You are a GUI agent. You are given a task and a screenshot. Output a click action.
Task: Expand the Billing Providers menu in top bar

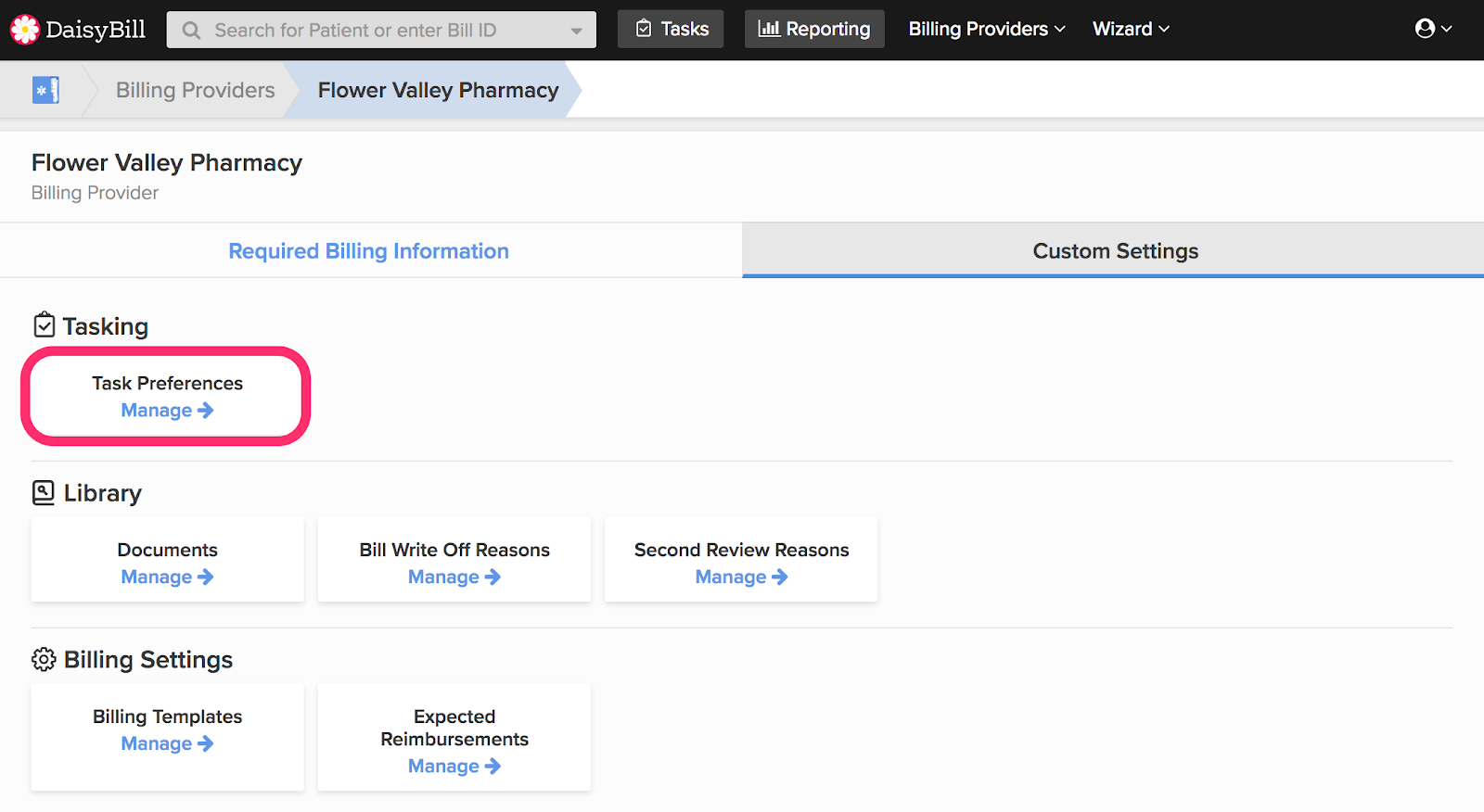(x=987, y=29)
